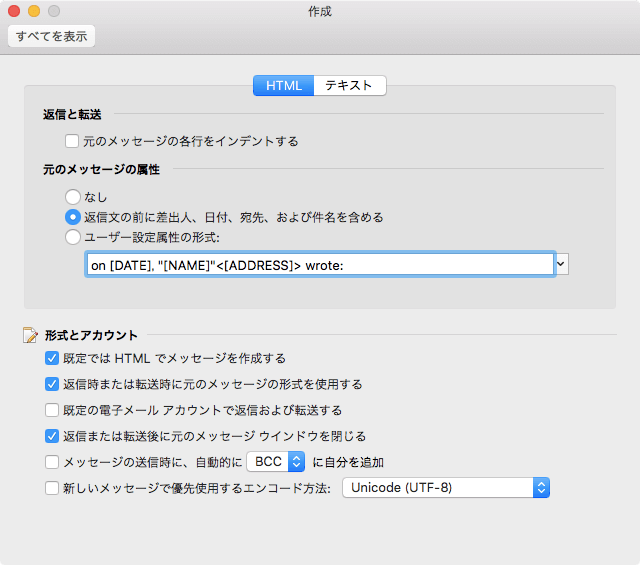Viewport: 640px width, 565px height.
Task: Switch to the テキスト tab
Action: [350, 85]
